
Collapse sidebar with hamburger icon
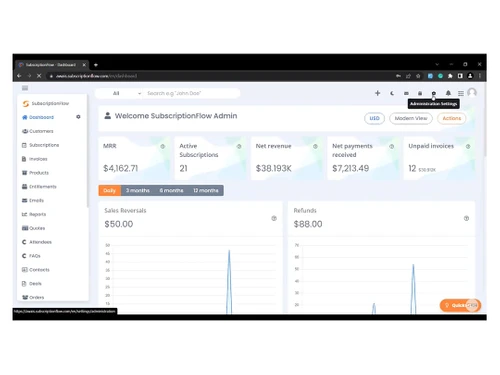point(25,88)
